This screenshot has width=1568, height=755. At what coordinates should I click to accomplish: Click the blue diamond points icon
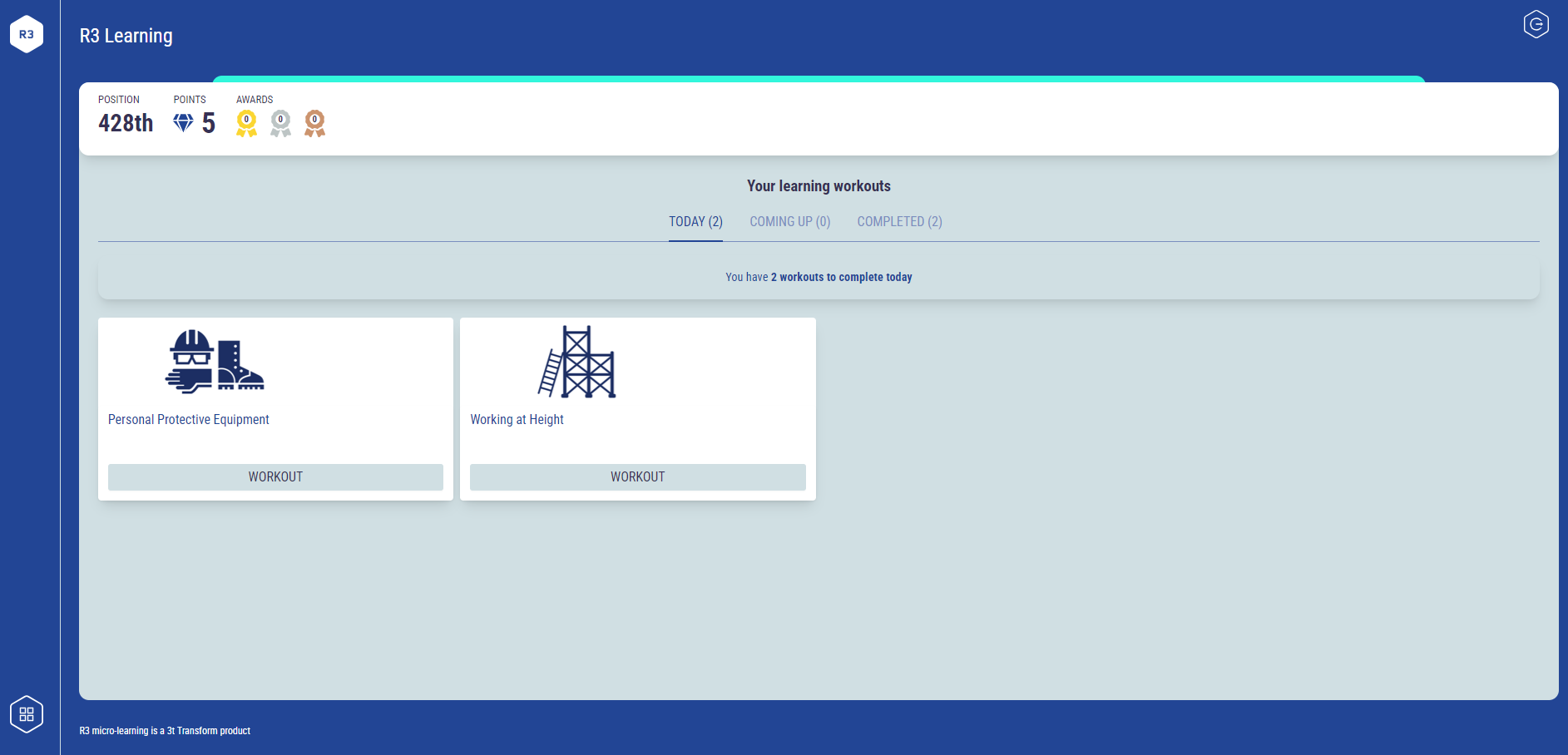click(183, 123)
